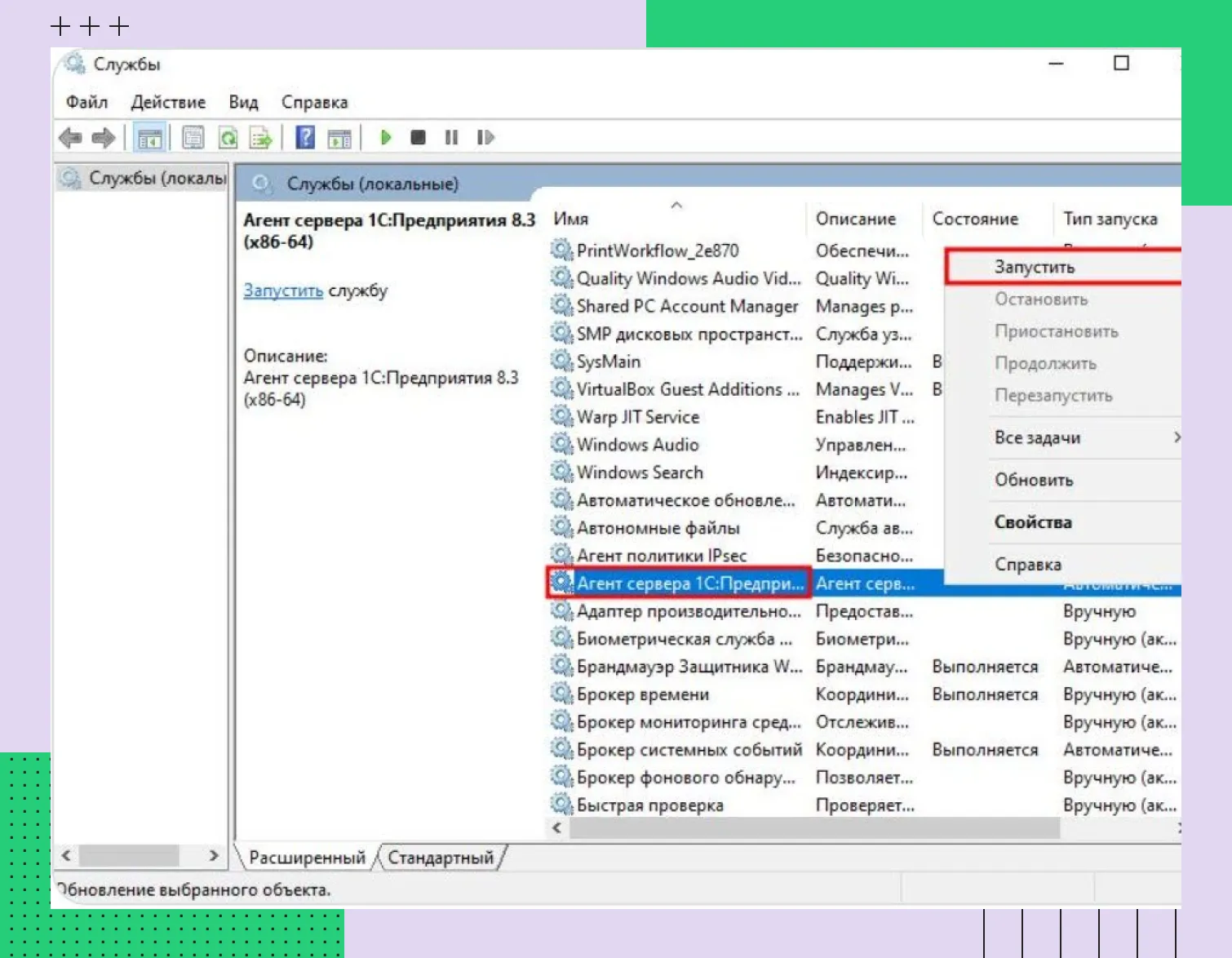Open the Вид menu

[x=243, y=102]
